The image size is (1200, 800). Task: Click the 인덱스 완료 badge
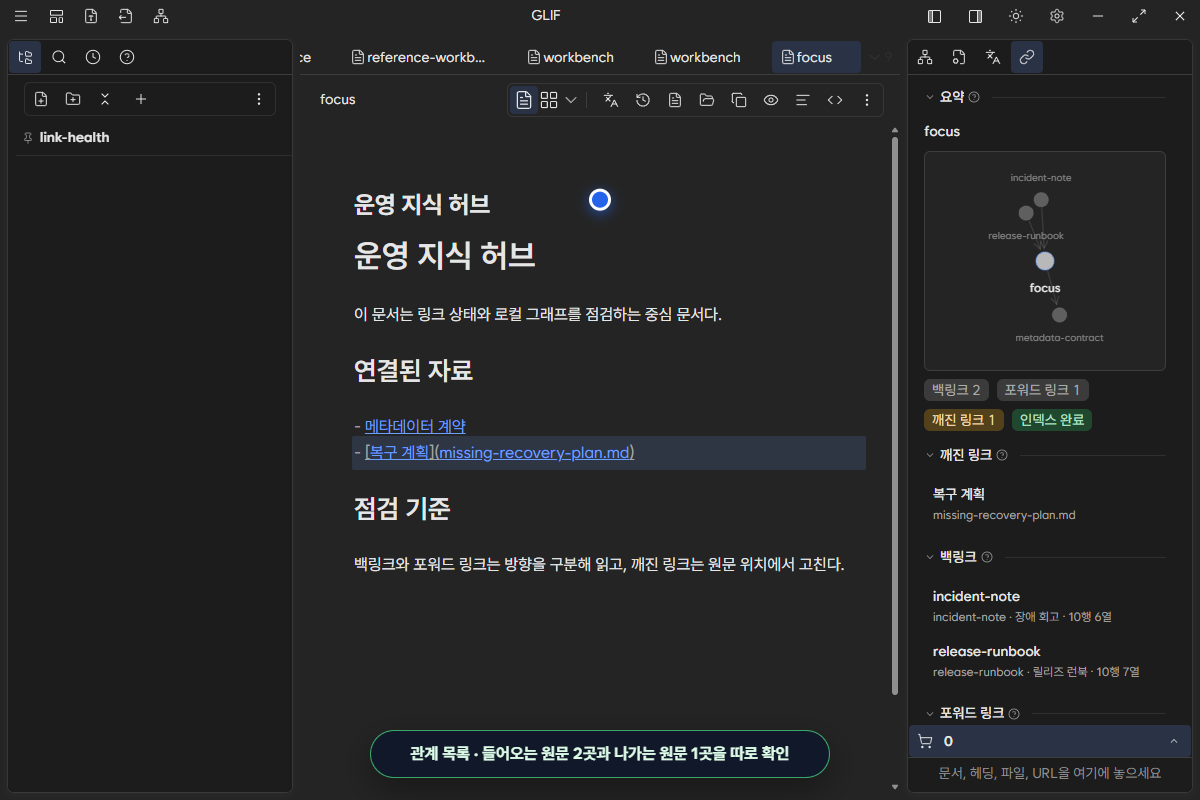click(x=1052, y=420)
